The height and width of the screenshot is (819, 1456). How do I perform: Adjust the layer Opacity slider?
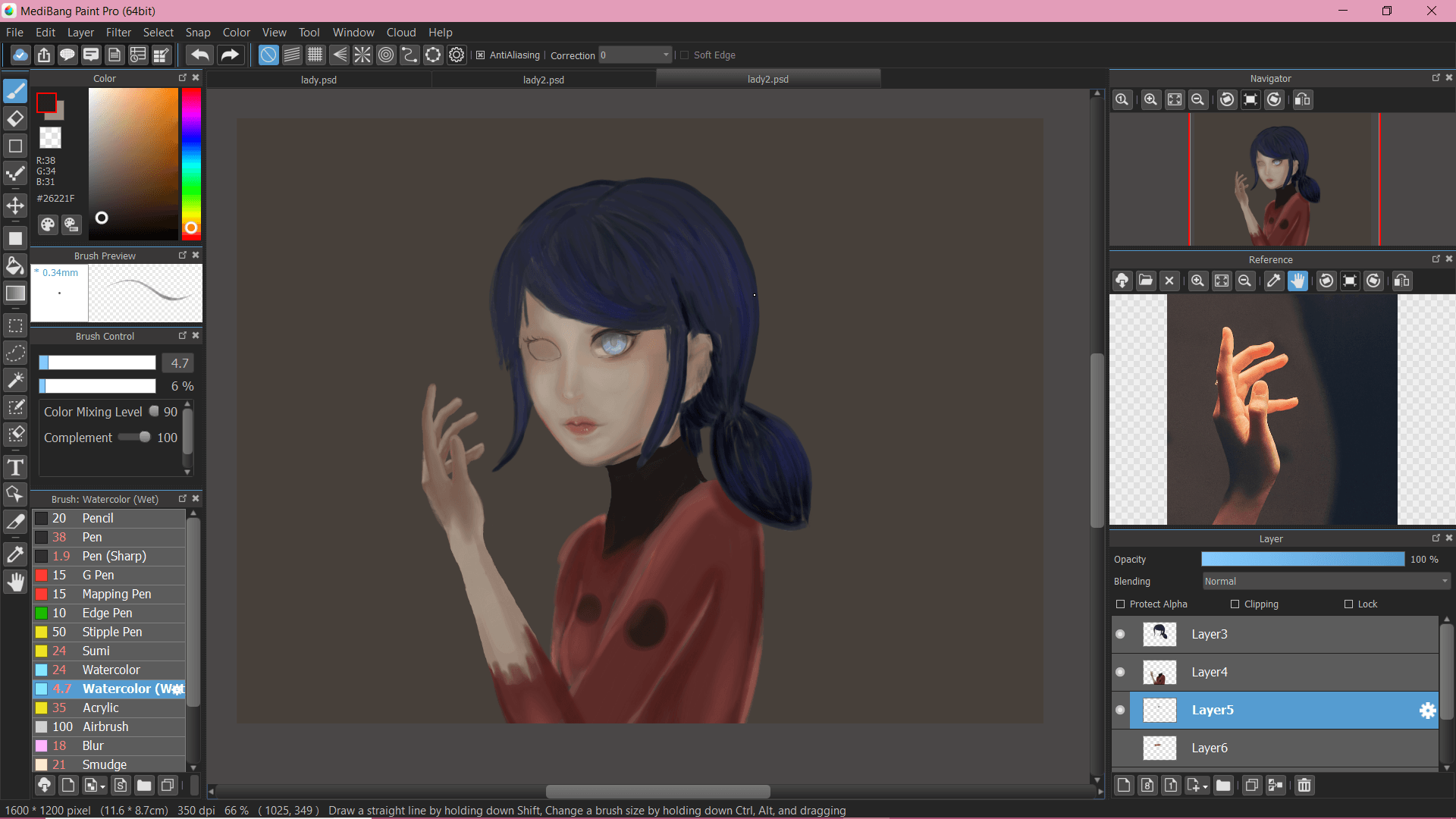click(1303, 559)
